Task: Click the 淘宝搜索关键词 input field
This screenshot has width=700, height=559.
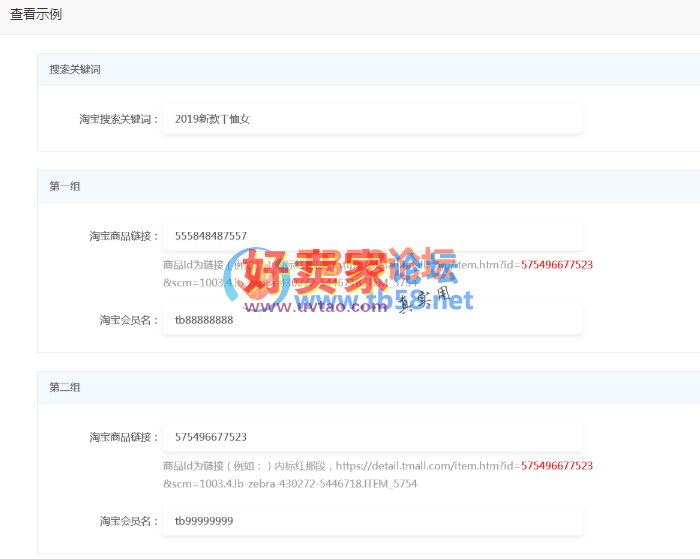Action: click(x=373, y=119)
